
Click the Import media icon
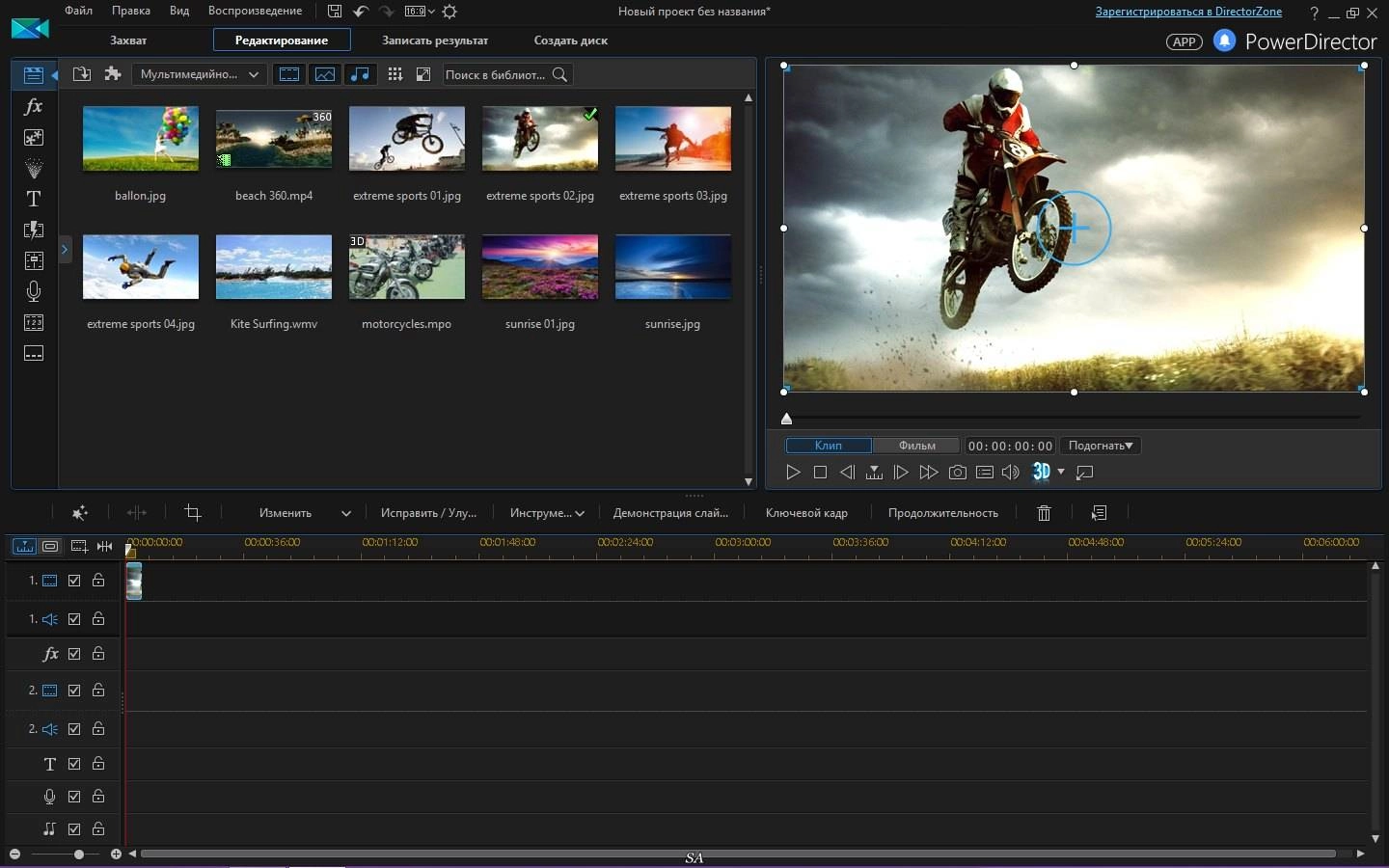pos(82,74)
